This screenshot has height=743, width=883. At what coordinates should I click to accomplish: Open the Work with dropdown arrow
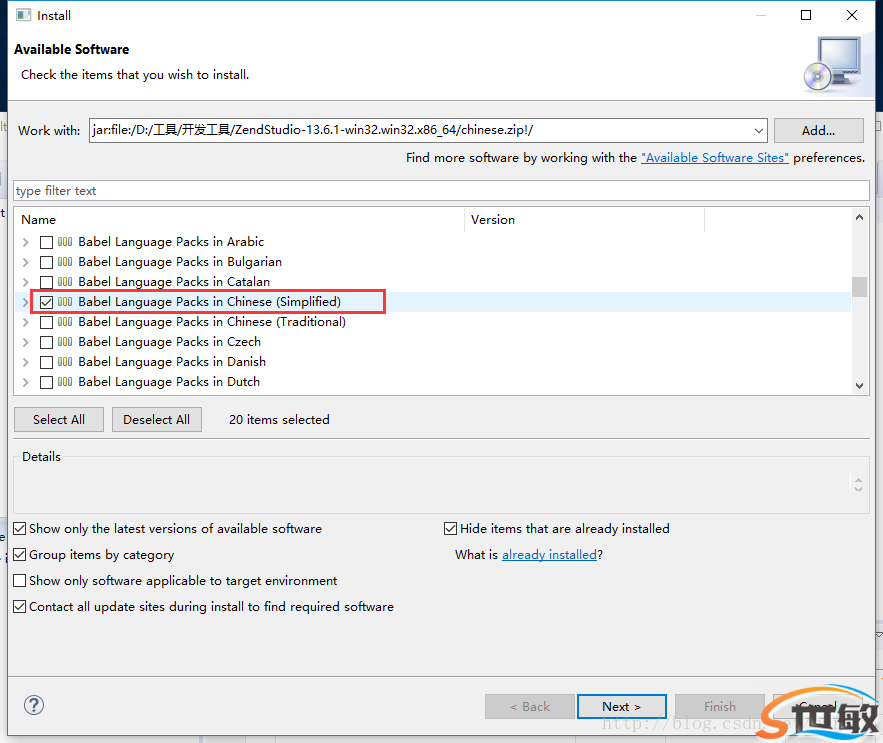[x=759, y=131]
